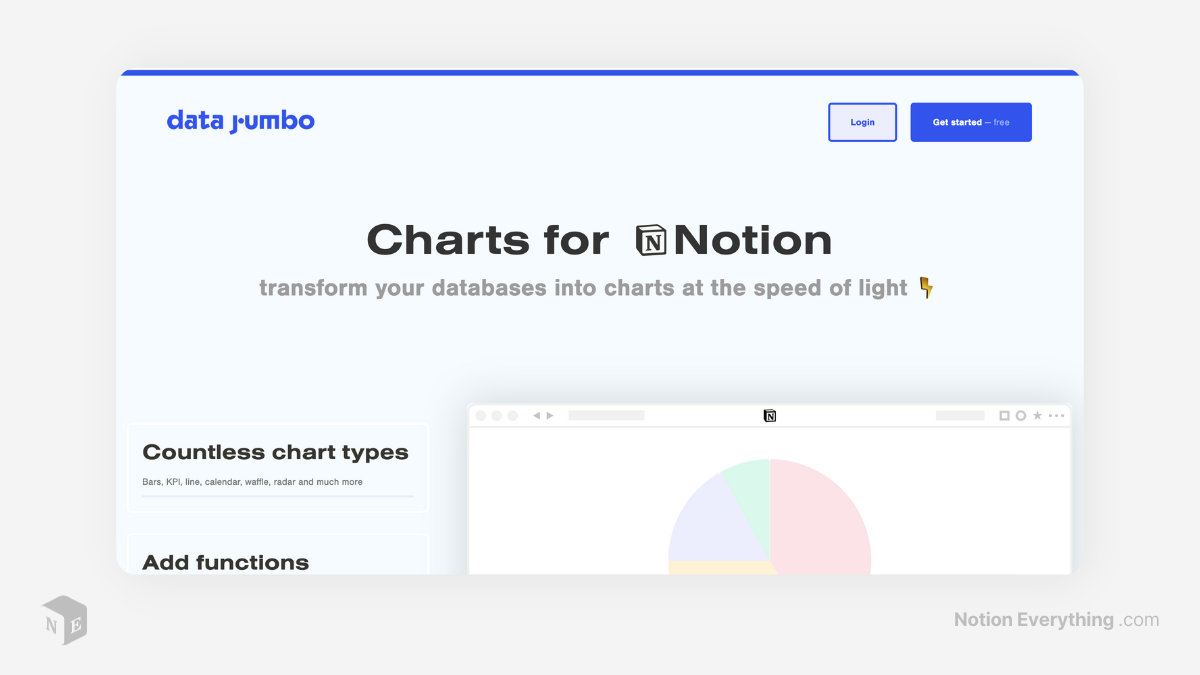The width and height of the screenshot is (1200, 675).
Task: Click the red traffic light dot on the mockup
Action: (x=481, y=415)
